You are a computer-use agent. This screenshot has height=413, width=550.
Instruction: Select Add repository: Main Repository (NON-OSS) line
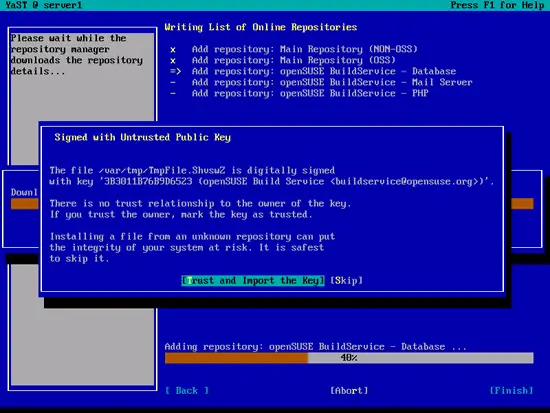[305, 49]
